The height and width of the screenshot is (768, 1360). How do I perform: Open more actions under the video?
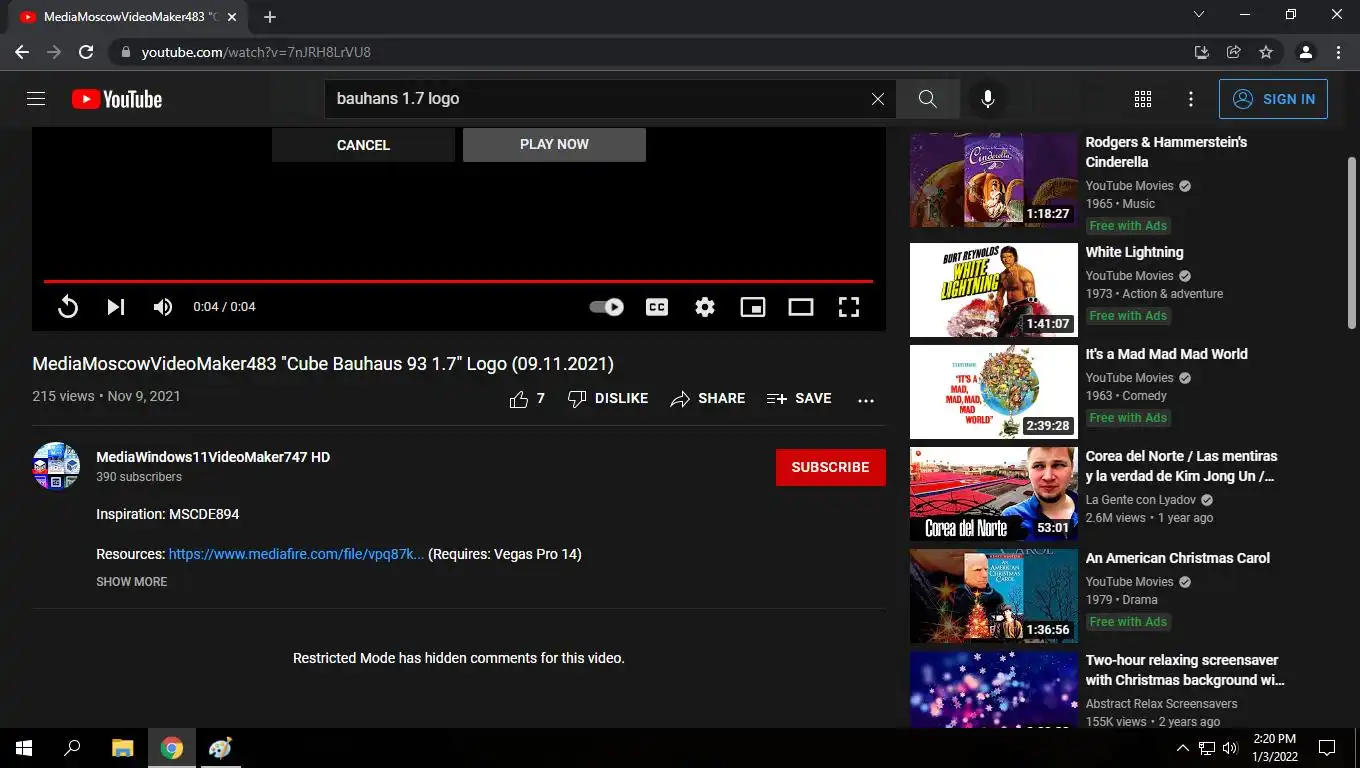[866, 399]
